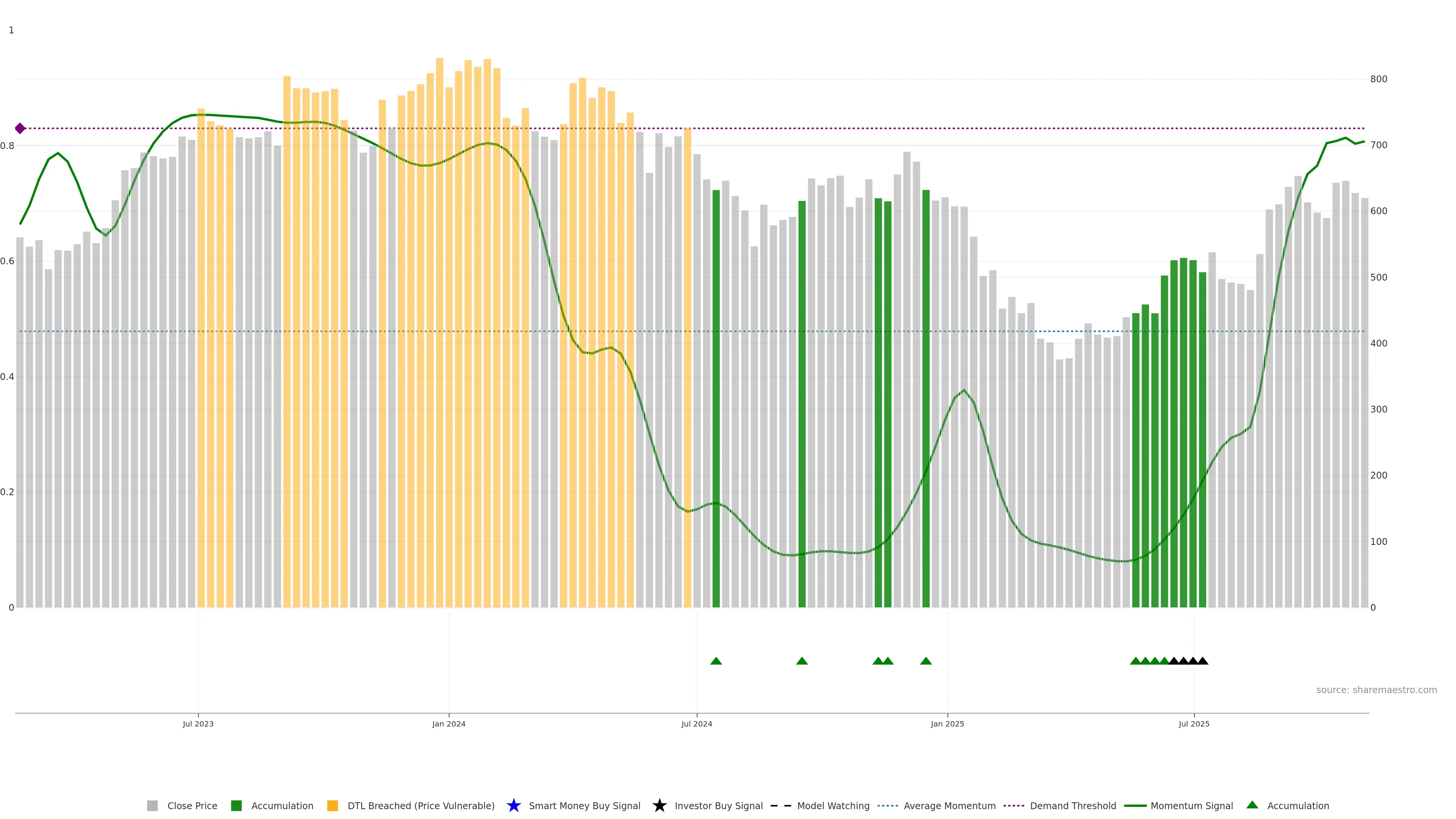Screen dimensions: 1456x819
Task: Toggle Close Price series in legend
Action: 191,805
